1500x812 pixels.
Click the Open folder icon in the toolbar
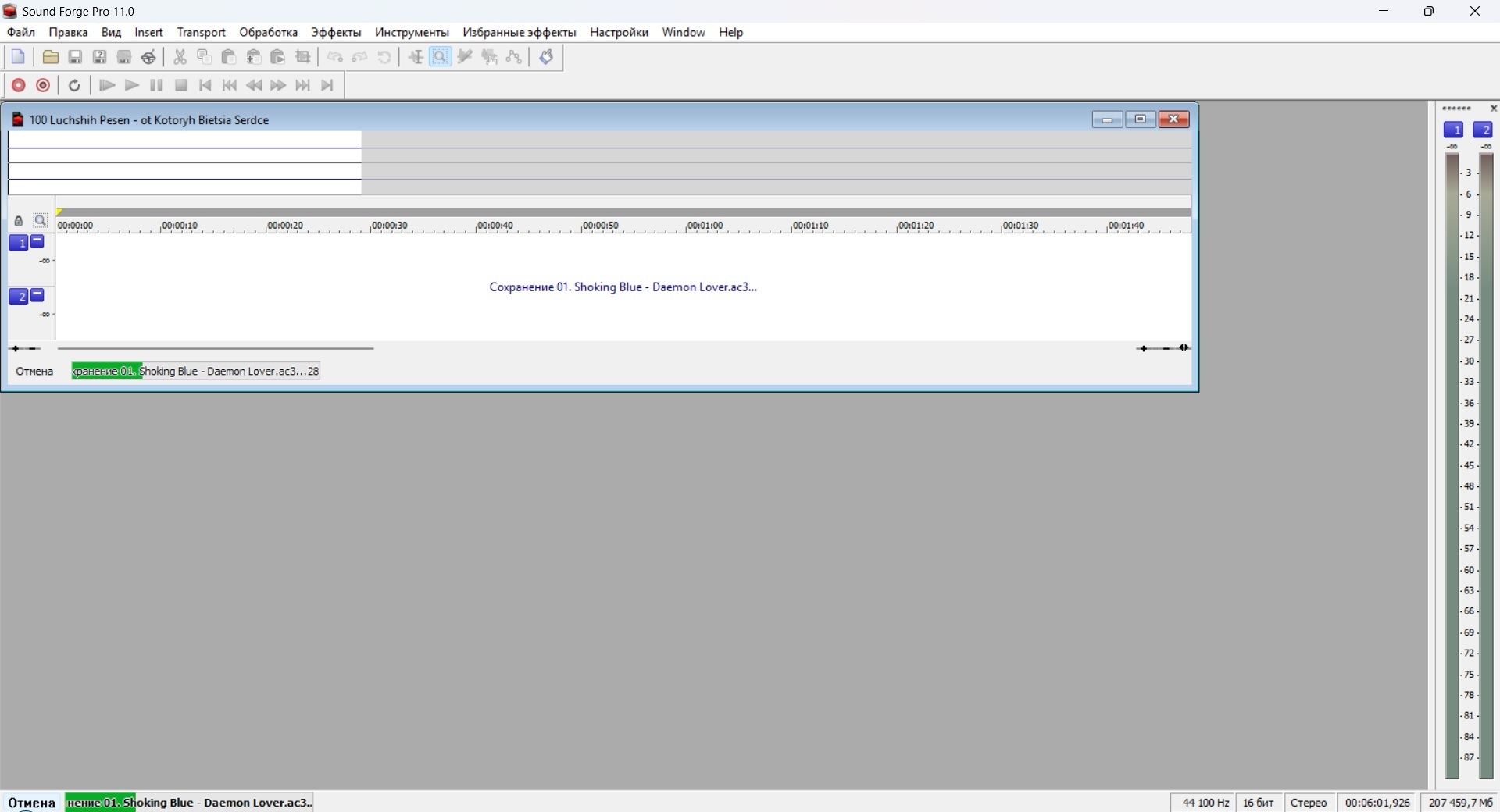51,57
